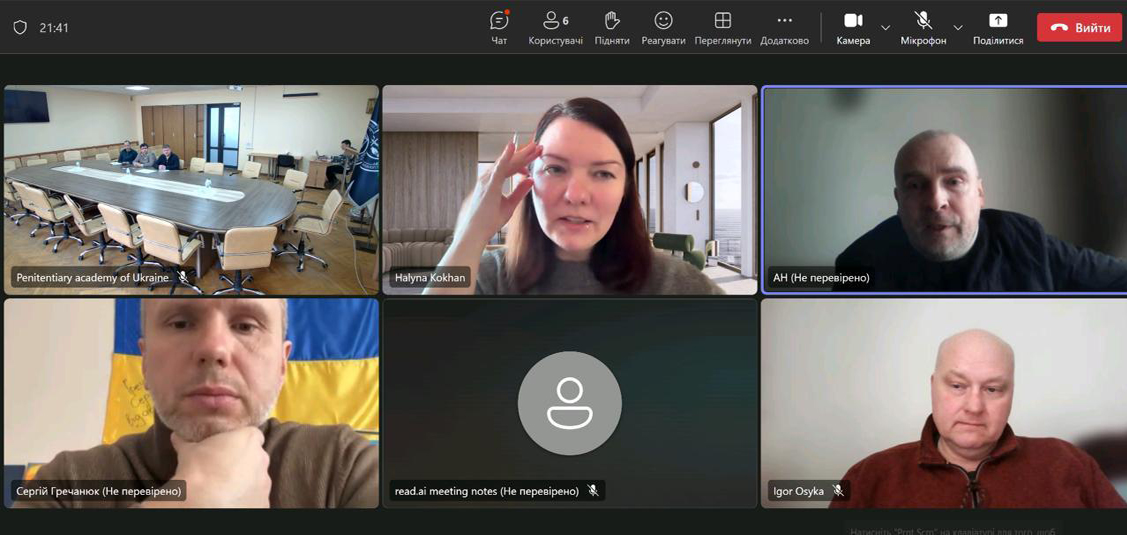Show the Користувачі participants list
This screenshot has width=1127, height=535.
tap(555, 28)
